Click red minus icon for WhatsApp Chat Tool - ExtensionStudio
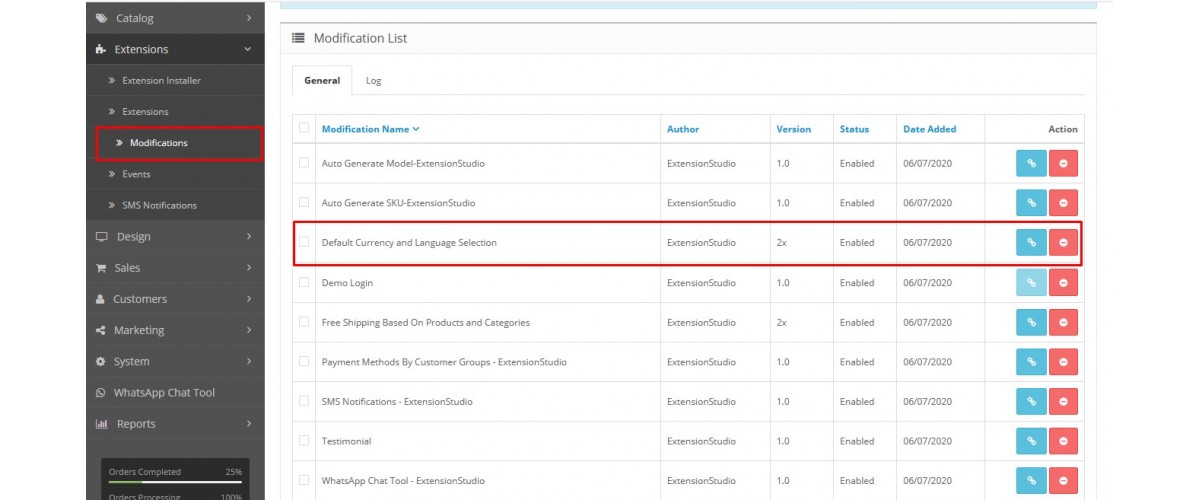Screen dimensions: 1200x500 click(1063, 480)
